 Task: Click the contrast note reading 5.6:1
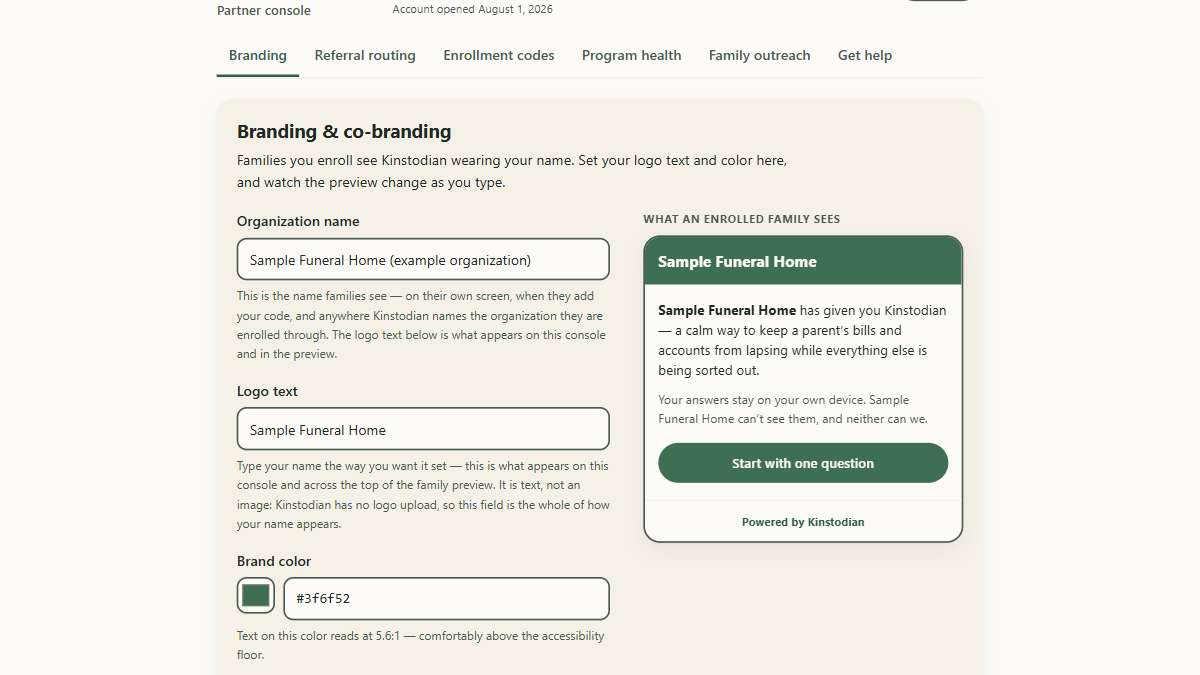(421, 645)
